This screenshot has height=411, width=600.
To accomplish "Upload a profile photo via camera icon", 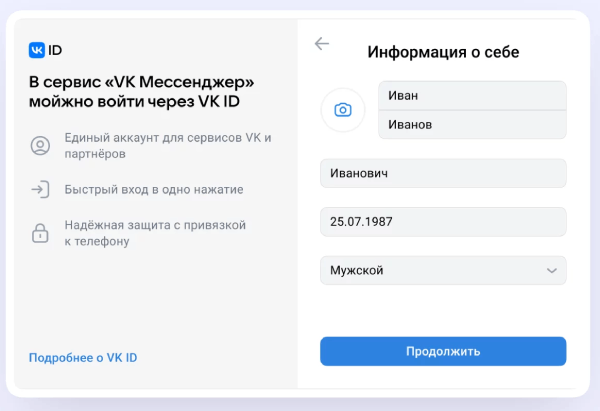I will 343,110.
